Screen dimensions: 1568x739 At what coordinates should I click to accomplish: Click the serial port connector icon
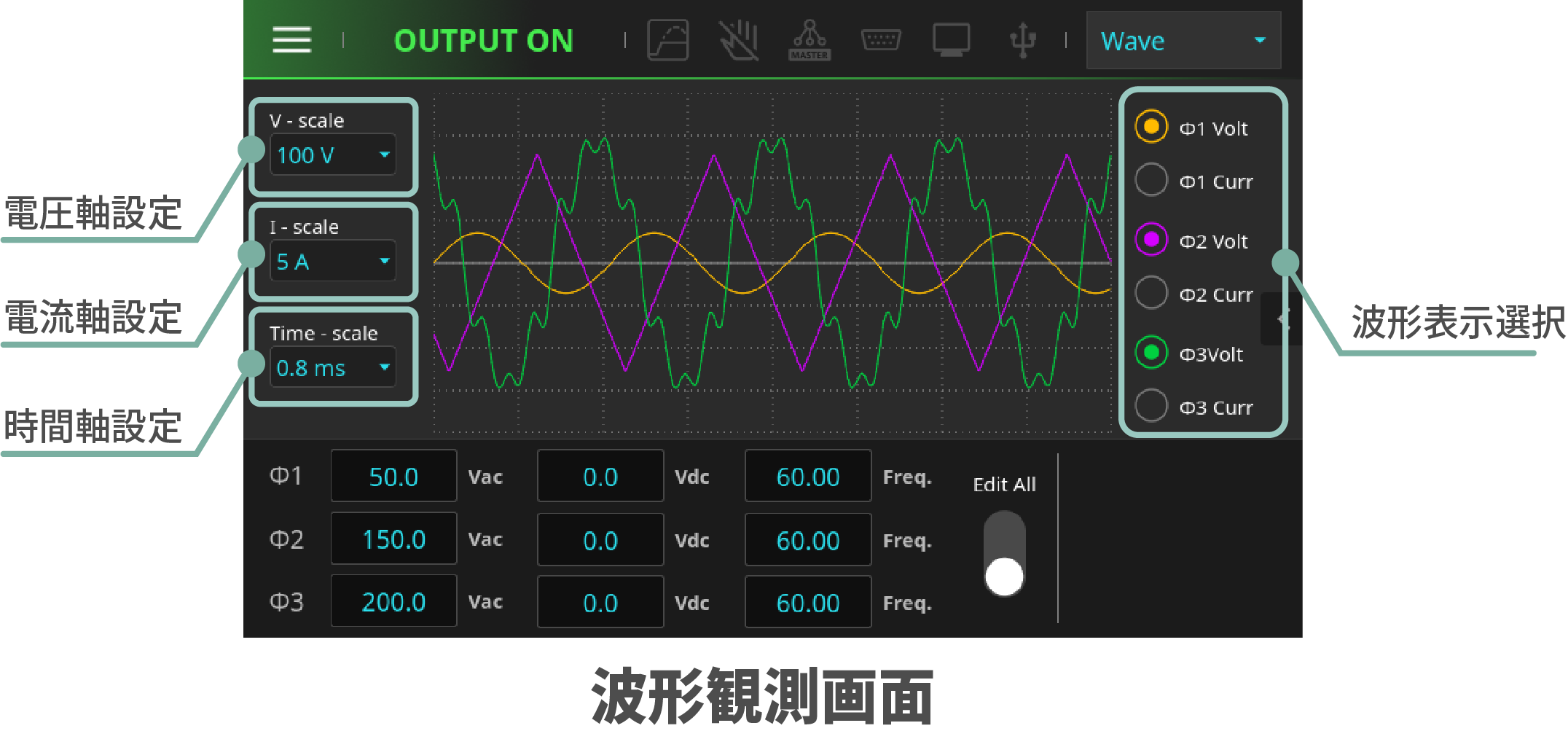pos(881,39)
